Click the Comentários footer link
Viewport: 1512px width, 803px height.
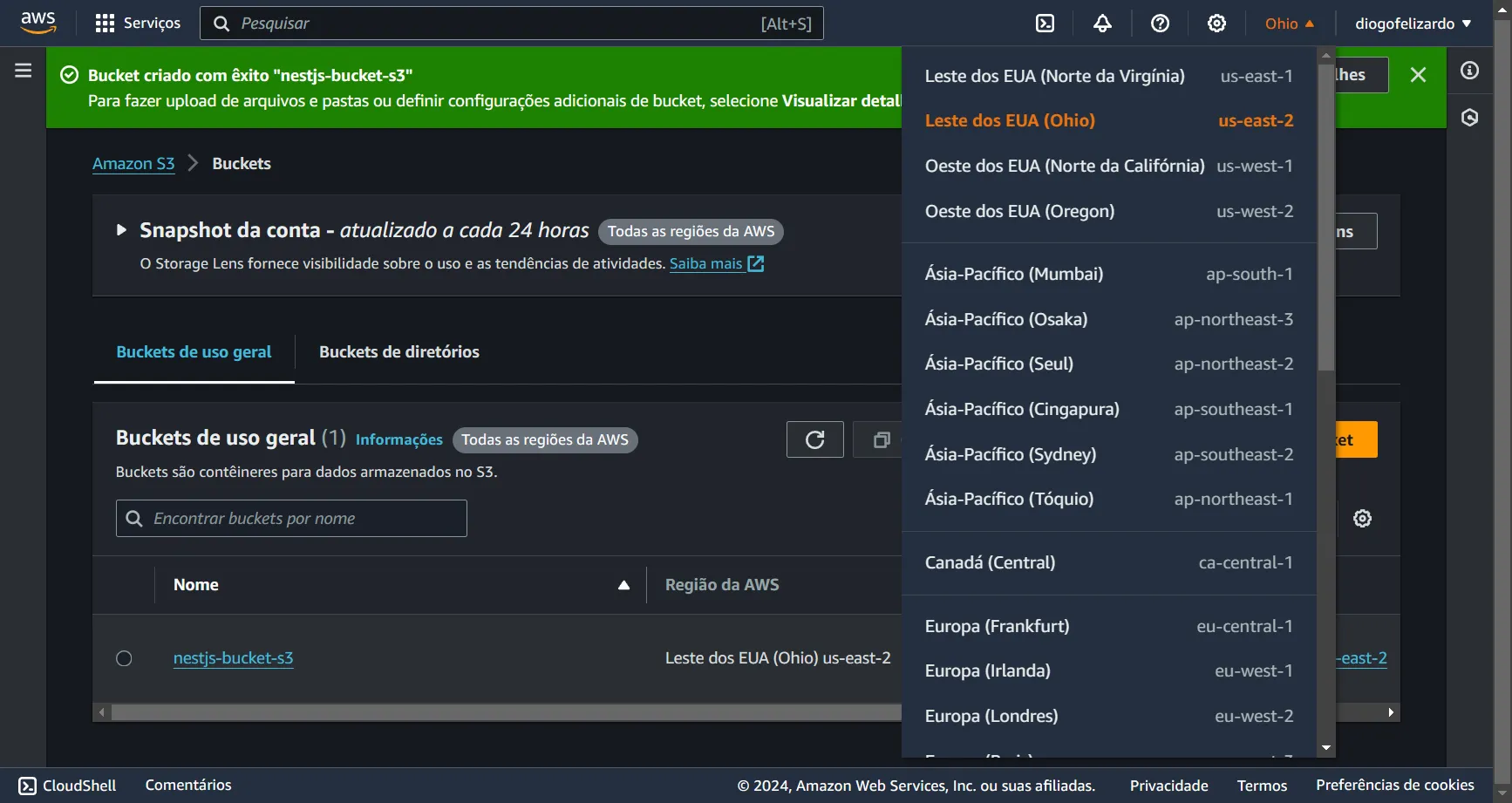tap(188, 786)
